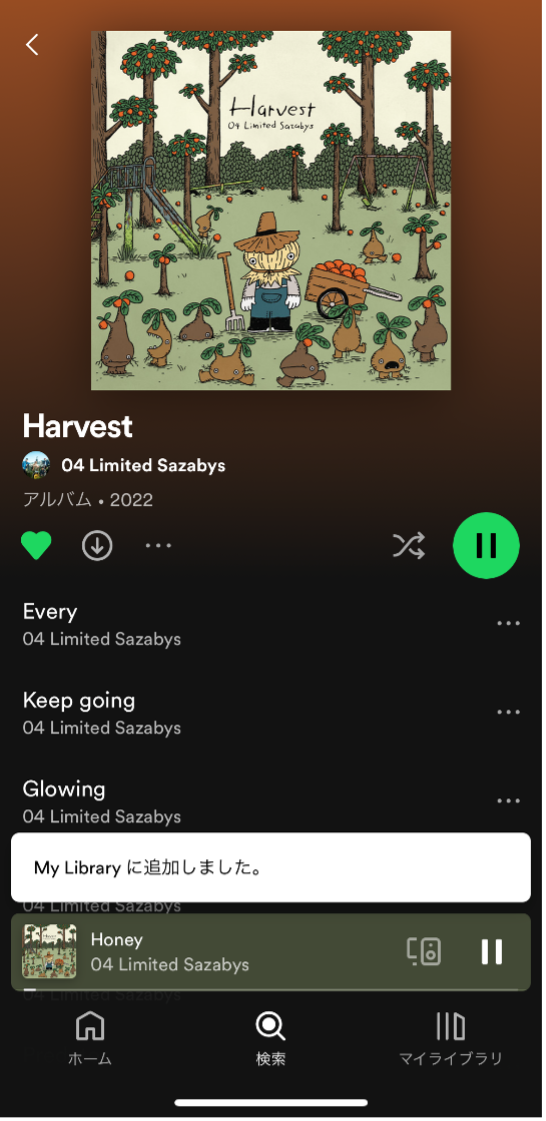Screen dimensions: 546x1121
Task: Open now playing from Honey thumbnail
Action: pos(49,952)
